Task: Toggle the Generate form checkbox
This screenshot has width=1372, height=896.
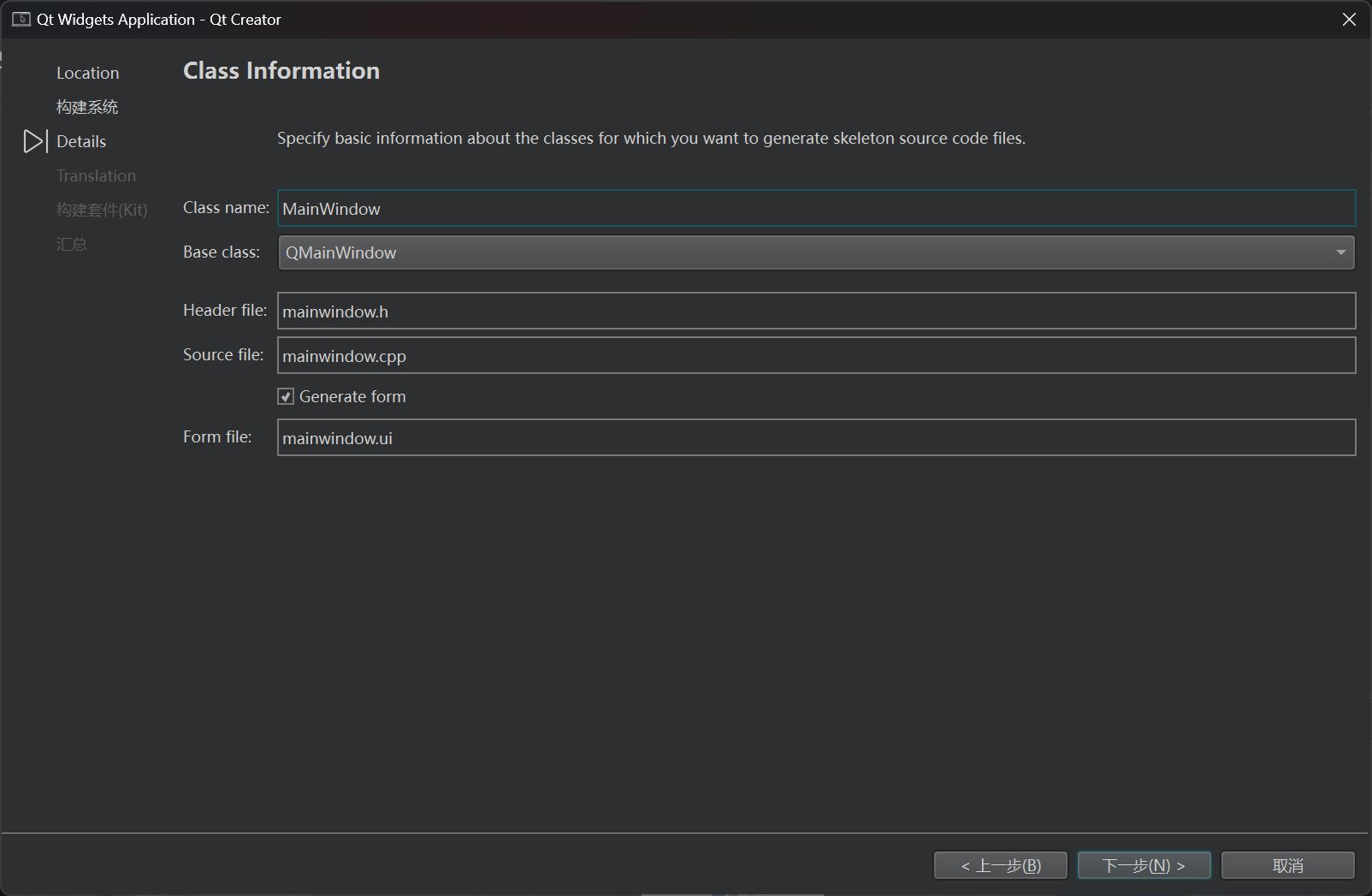Action: (286, 396)
